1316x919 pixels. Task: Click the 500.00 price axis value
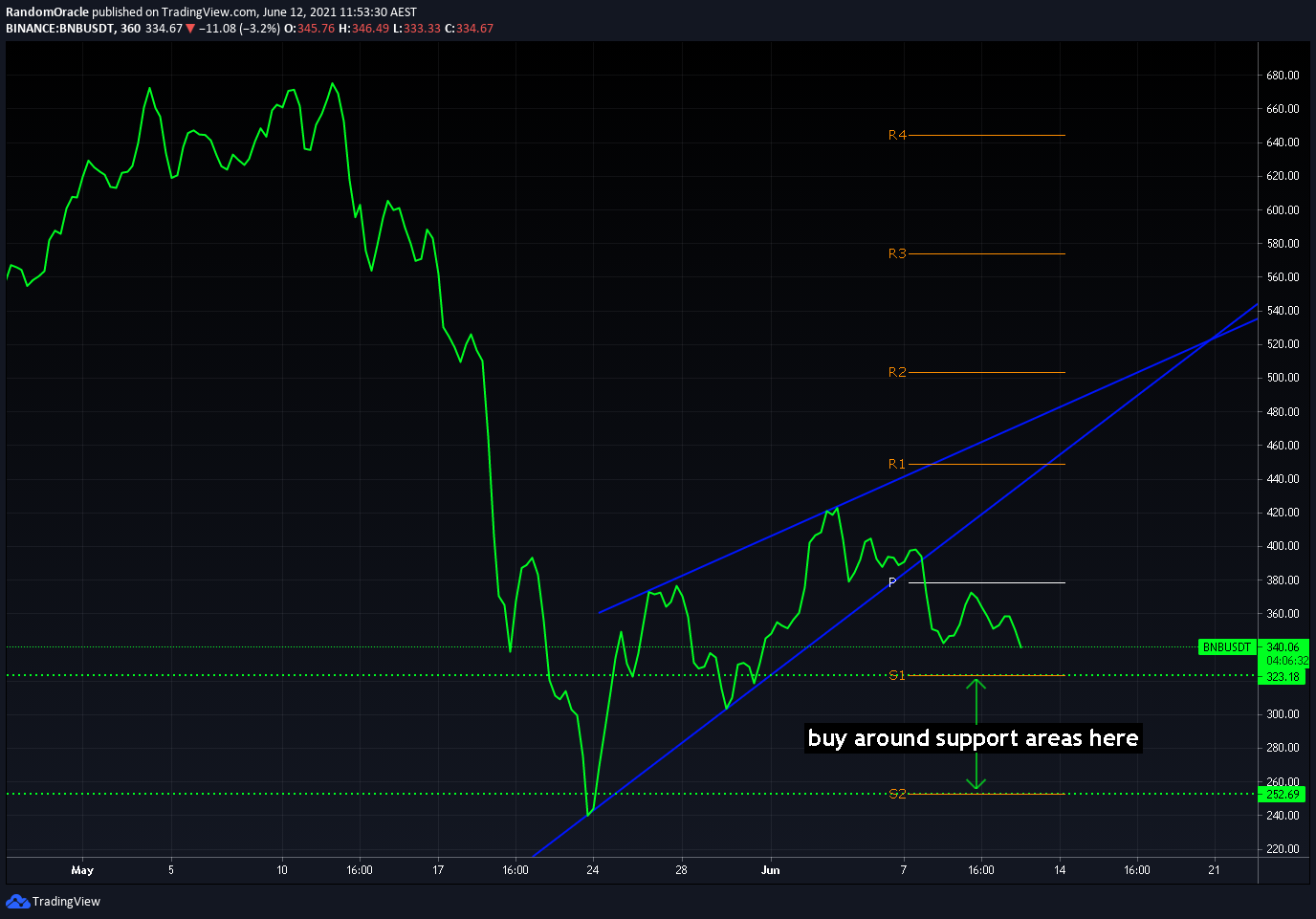coord(1283,378)
